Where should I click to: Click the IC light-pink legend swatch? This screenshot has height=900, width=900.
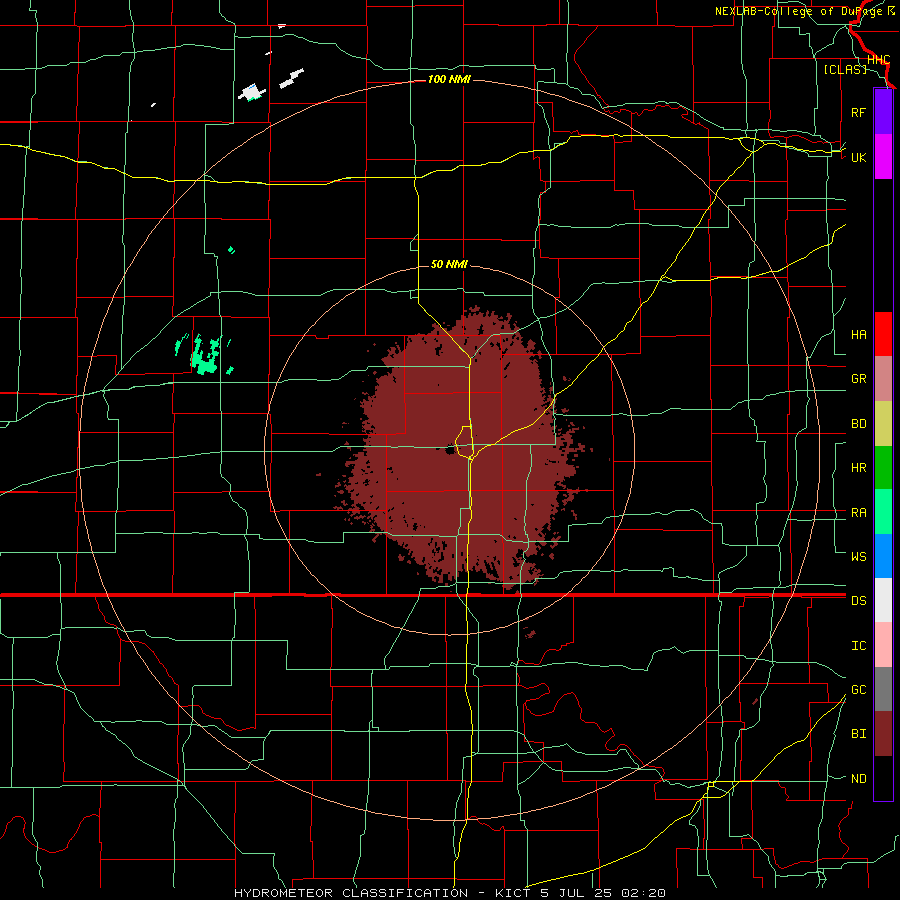coord(883,645)
